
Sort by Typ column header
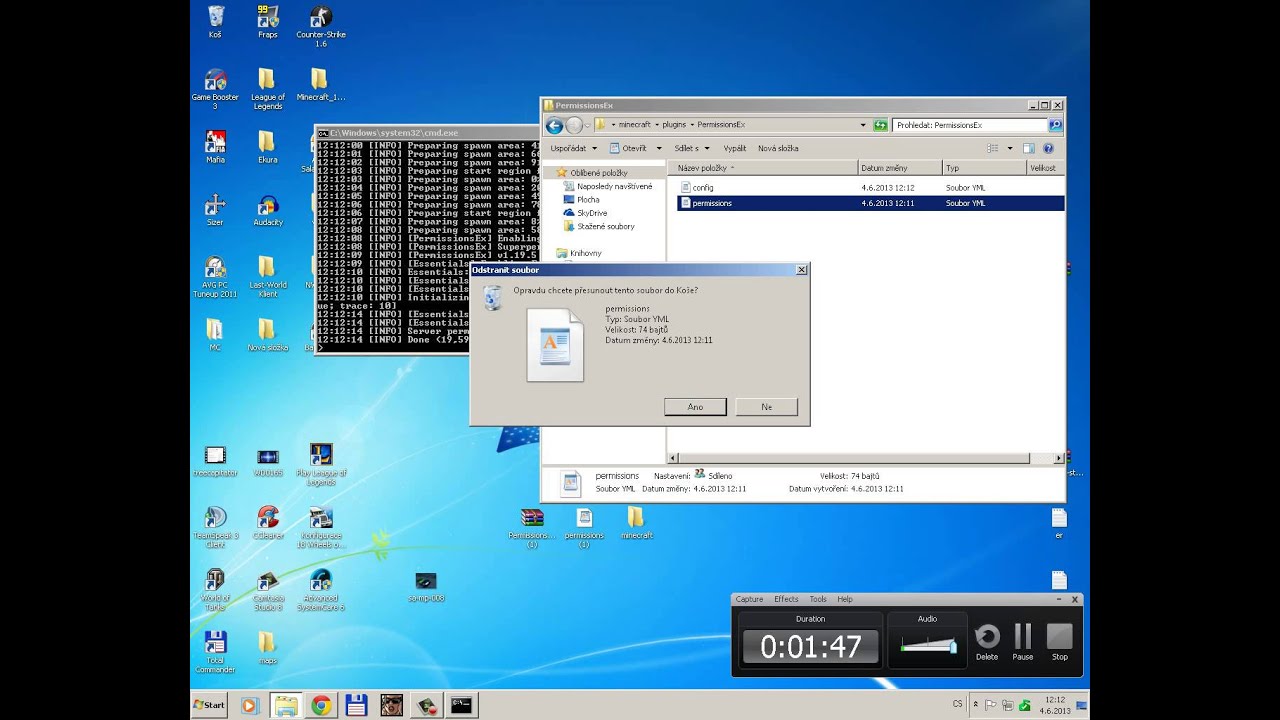pos(985,168)
